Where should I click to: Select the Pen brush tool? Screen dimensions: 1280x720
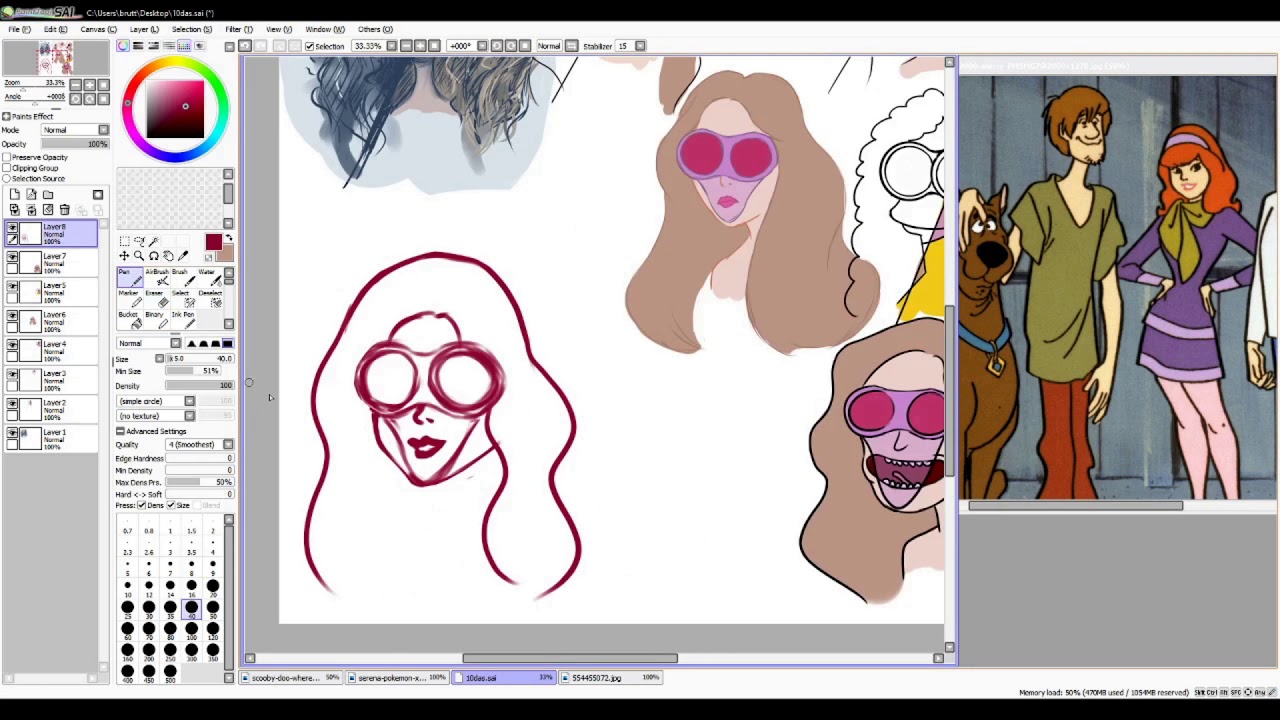pyautogui.click(x=130, y=277)
